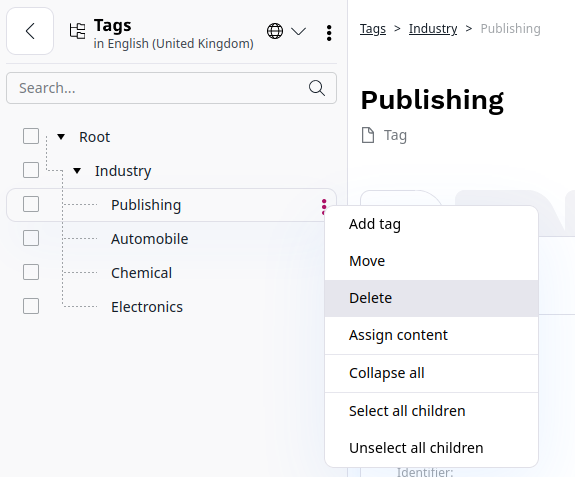Click the Tag document type icon
The image size is (575, 477).
click(x=368, y=135)
